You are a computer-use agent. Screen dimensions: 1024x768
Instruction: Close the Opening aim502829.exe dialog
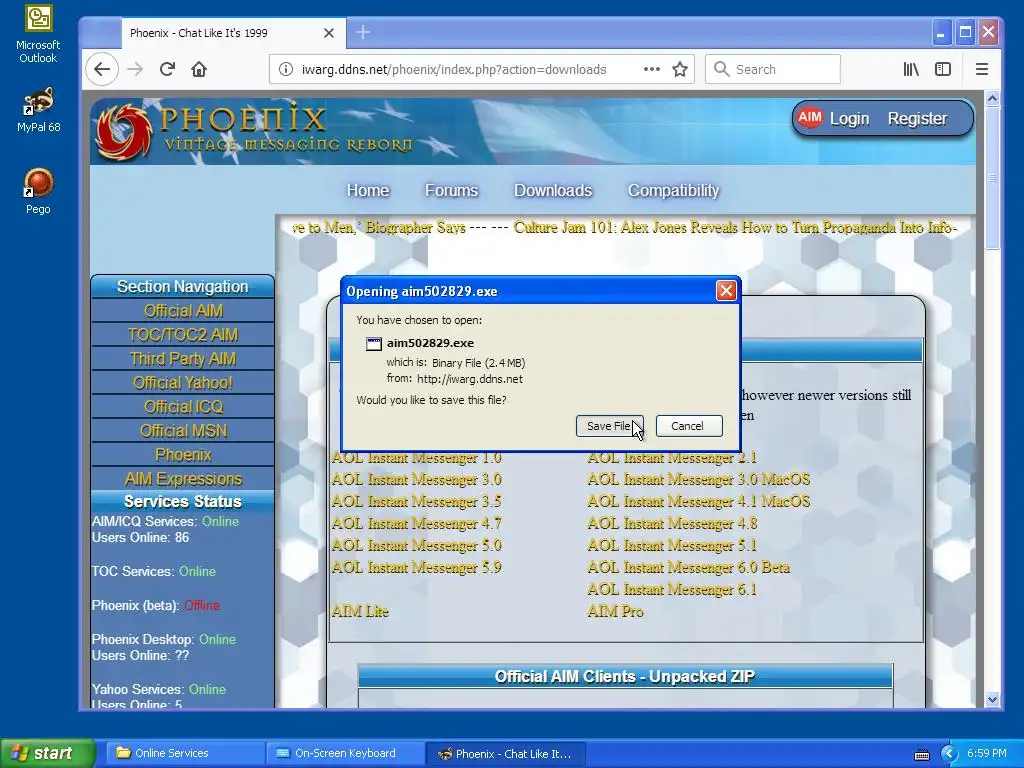(726, 291)
